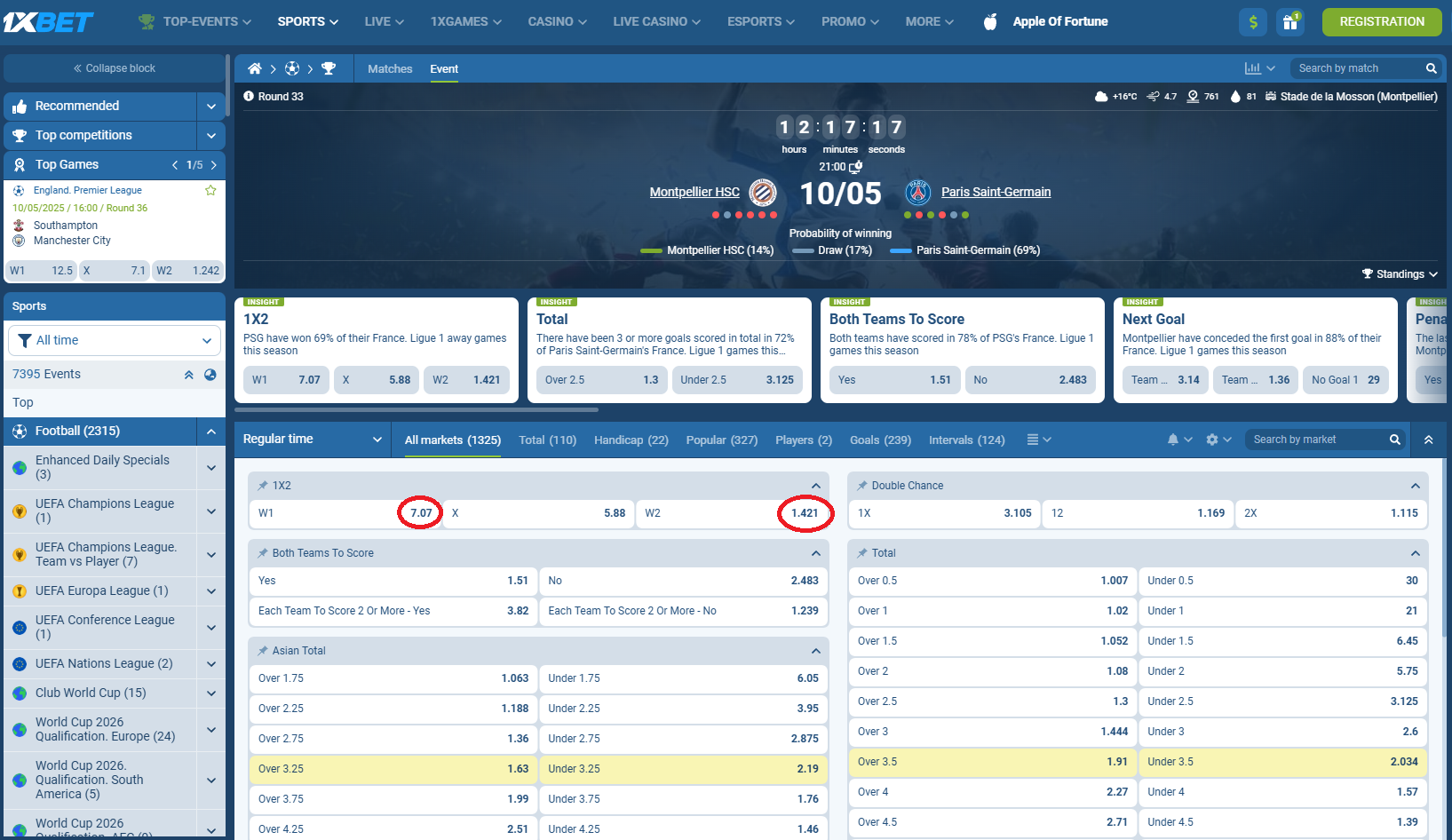Expand the Top competitions section
The image size is (1452, 840).
click(211, 136)
